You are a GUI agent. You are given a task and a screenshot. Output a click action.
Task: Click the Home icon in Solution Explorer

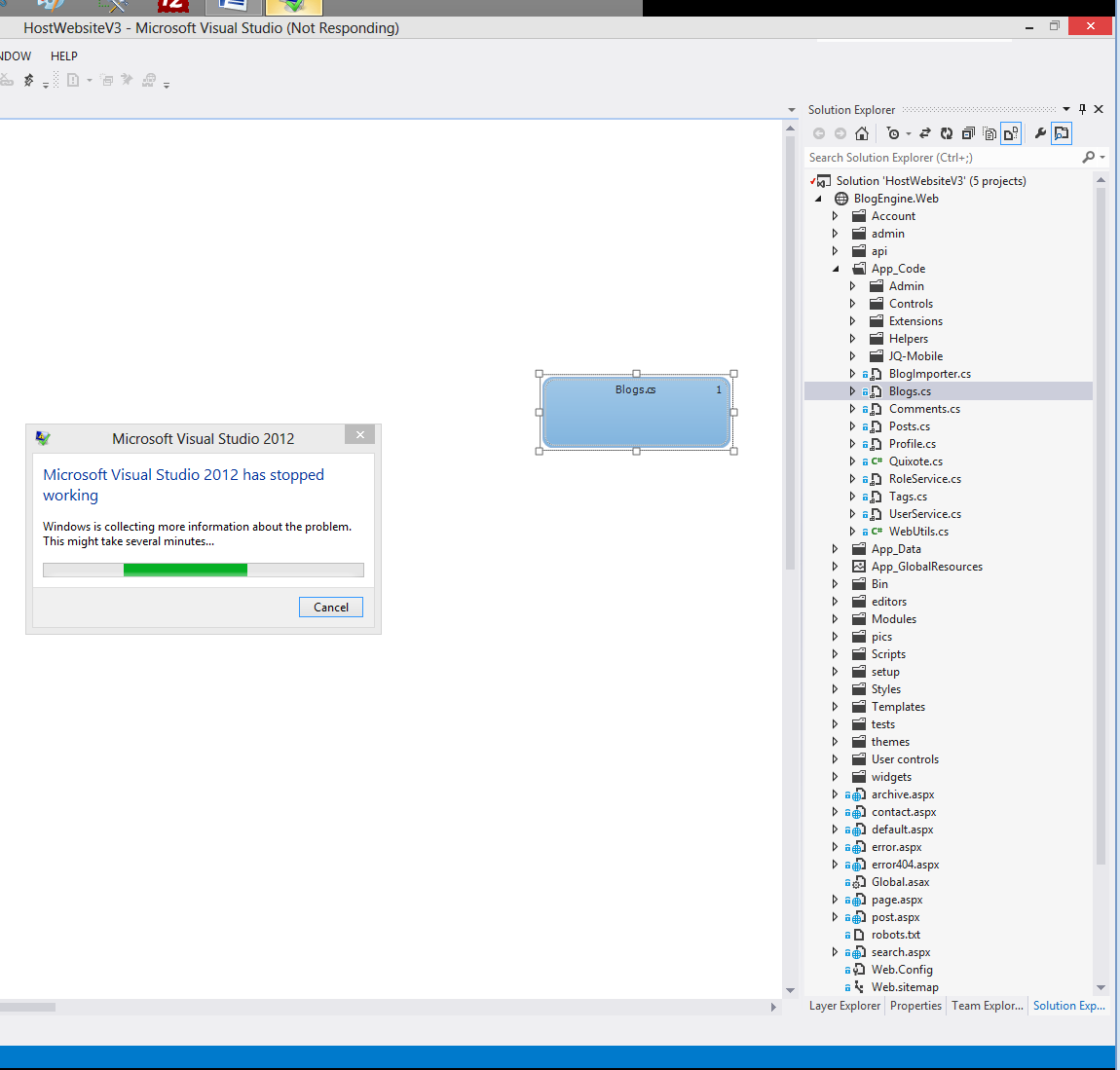(862, 133)
